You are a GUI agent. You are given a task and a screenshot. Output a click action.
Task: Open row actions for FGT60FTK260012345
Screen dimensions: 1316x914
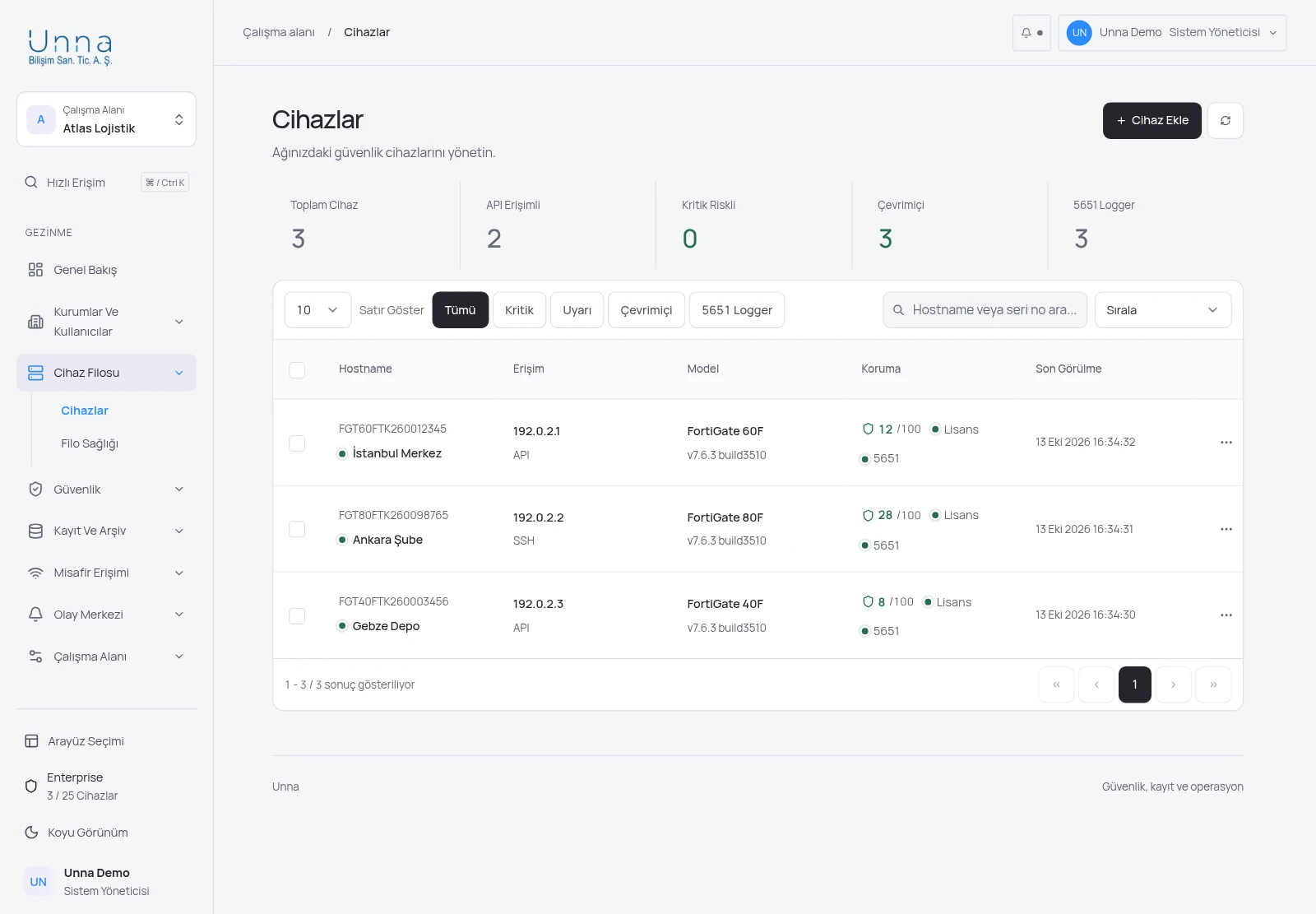1226,443
